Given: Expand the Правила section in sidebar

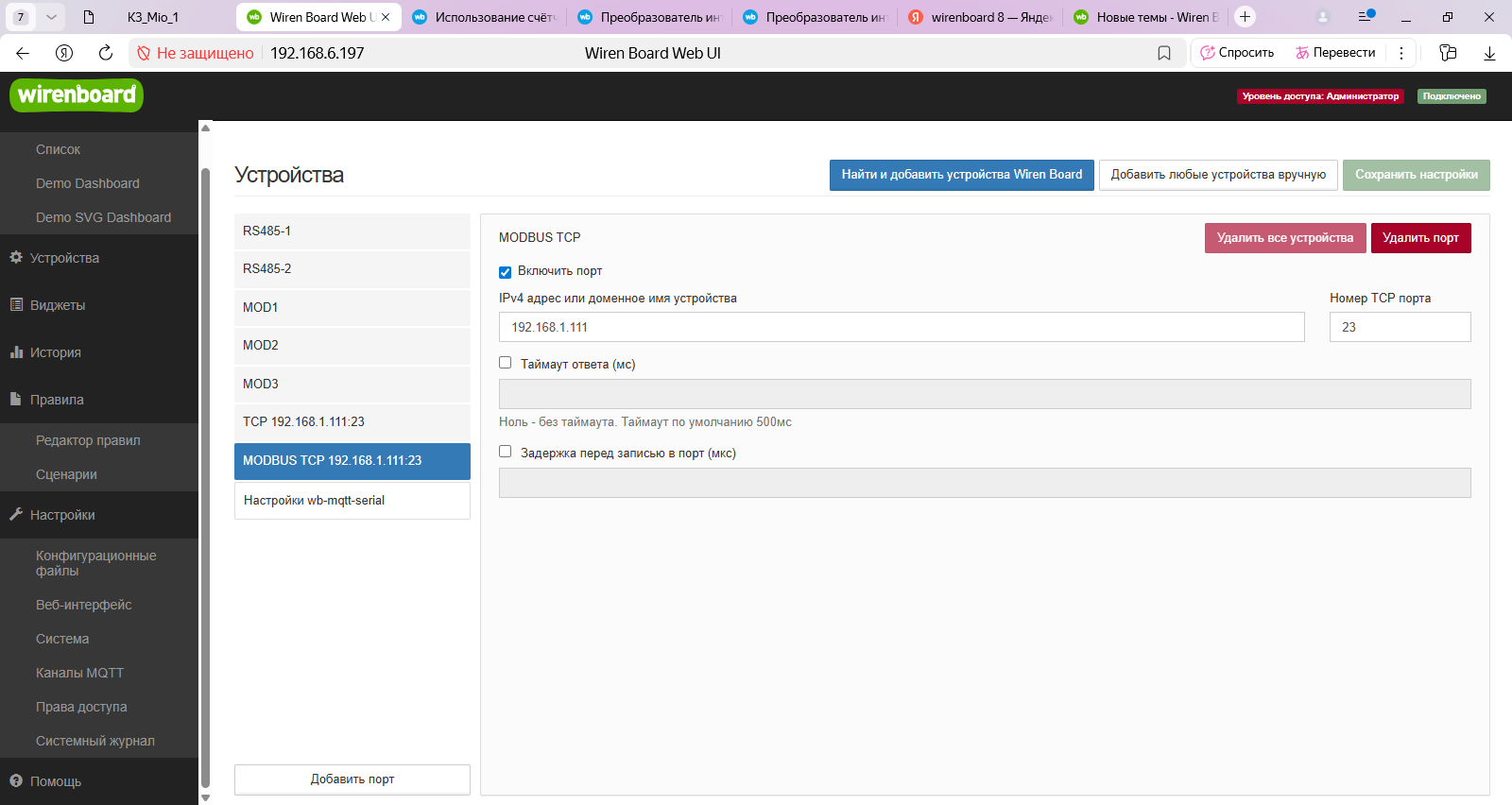Looking at the screenshot, I should click(57, 400).
